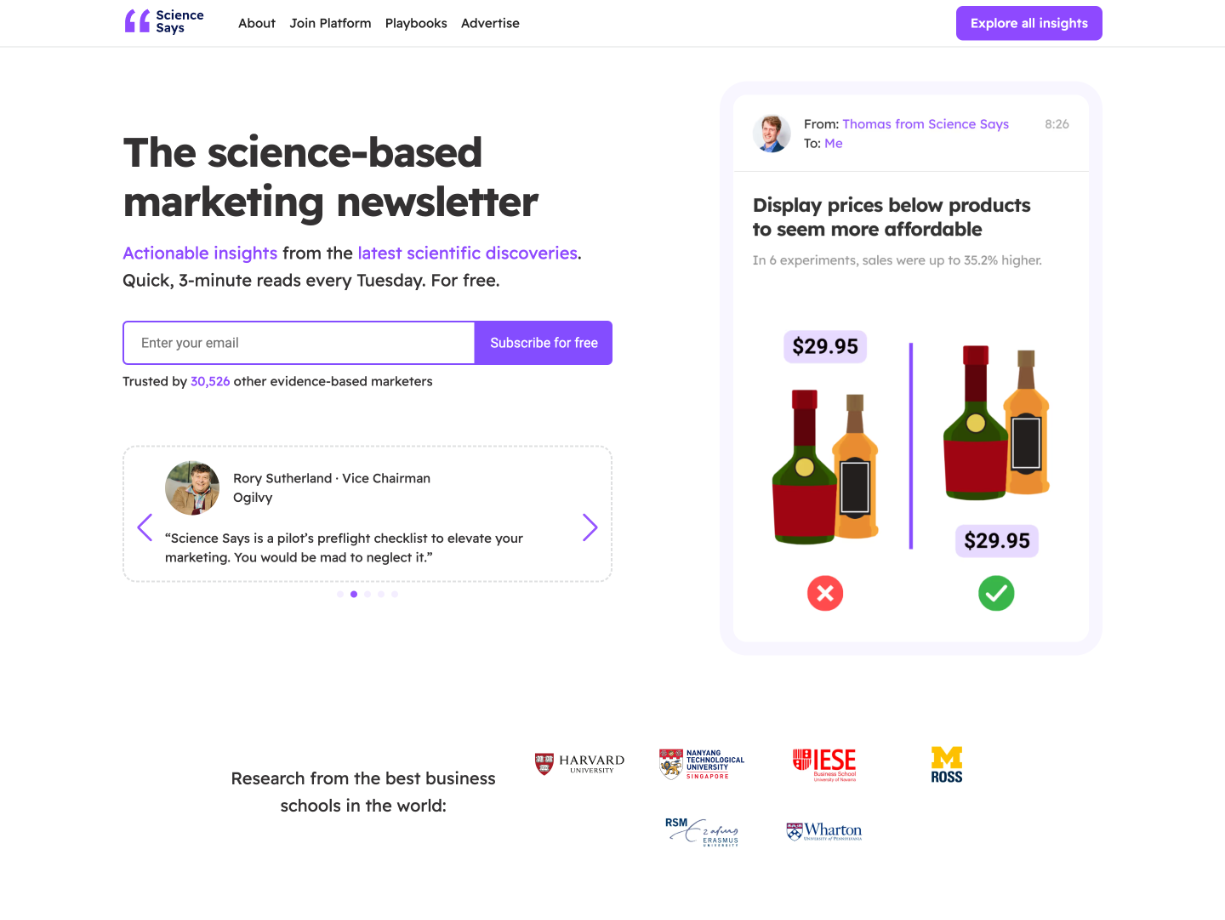1225x920 pixels.
Task: Click the Nanyang Technological University logo
Action: tap(702, 764)
